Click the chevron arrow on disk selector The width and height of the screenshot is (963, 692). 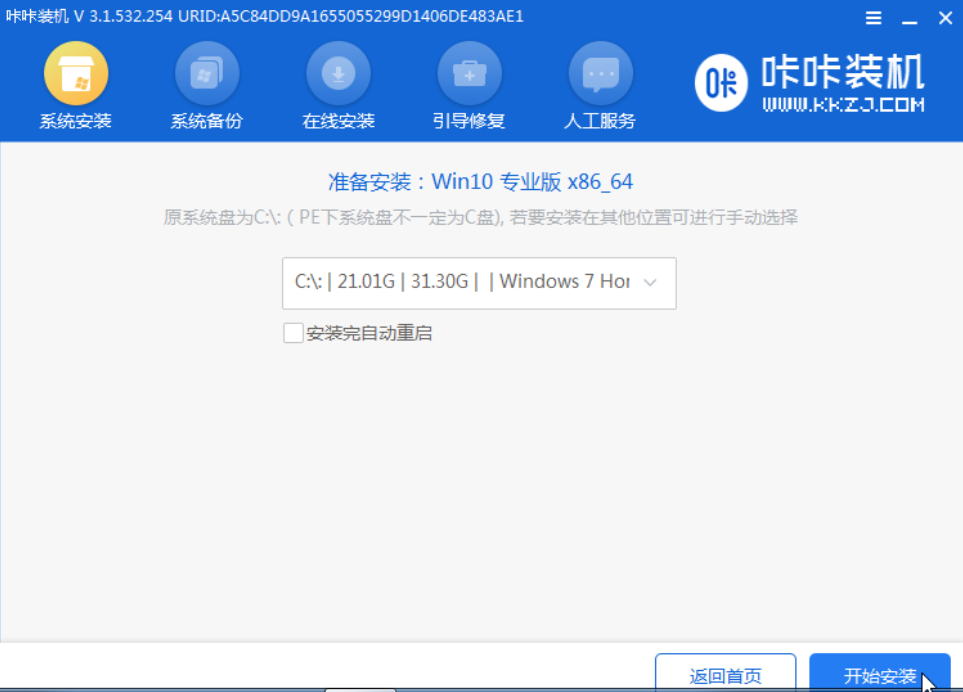(x=650, y=283)
